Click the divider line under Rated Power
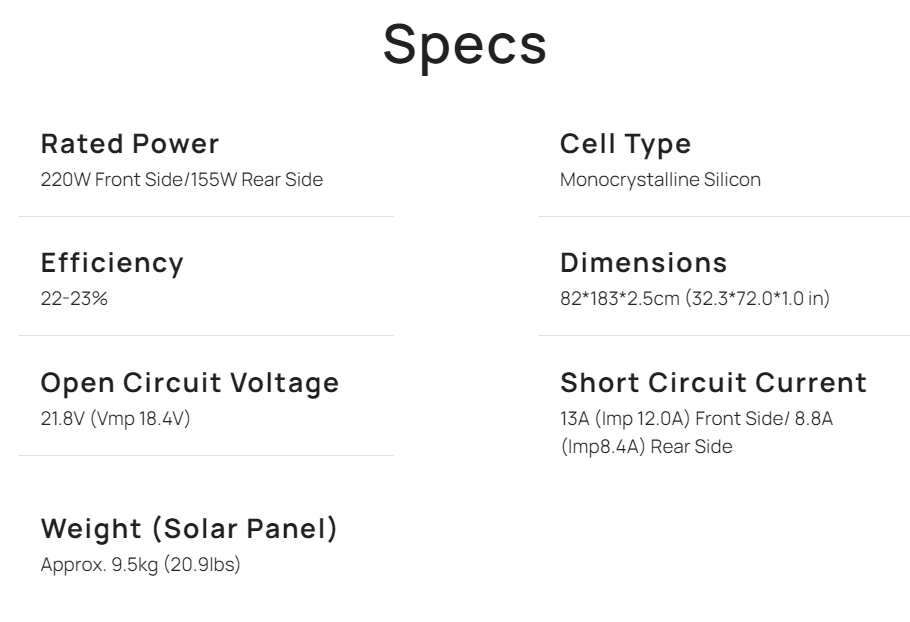This screenshot has width=910, height=622. (205, 216)
